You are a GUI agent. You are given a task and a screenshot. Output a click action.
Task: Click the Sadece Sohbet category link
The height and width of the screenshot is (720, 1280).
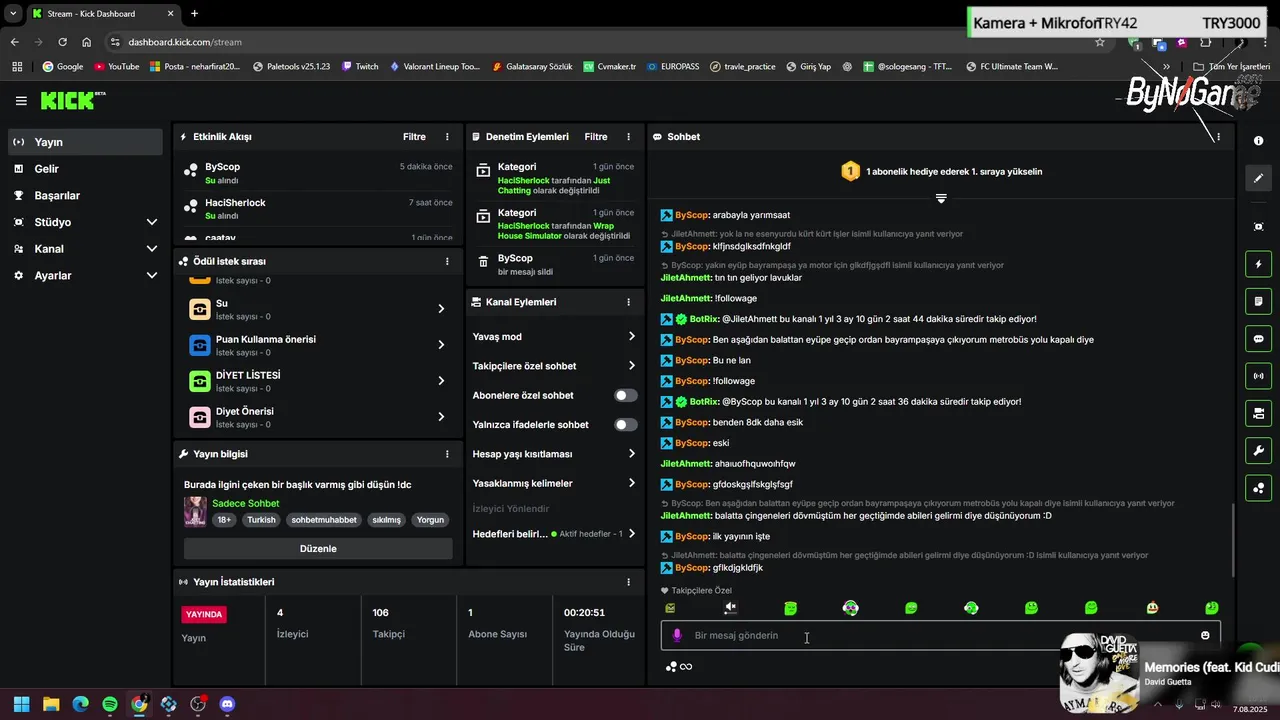tap(245, 504)
